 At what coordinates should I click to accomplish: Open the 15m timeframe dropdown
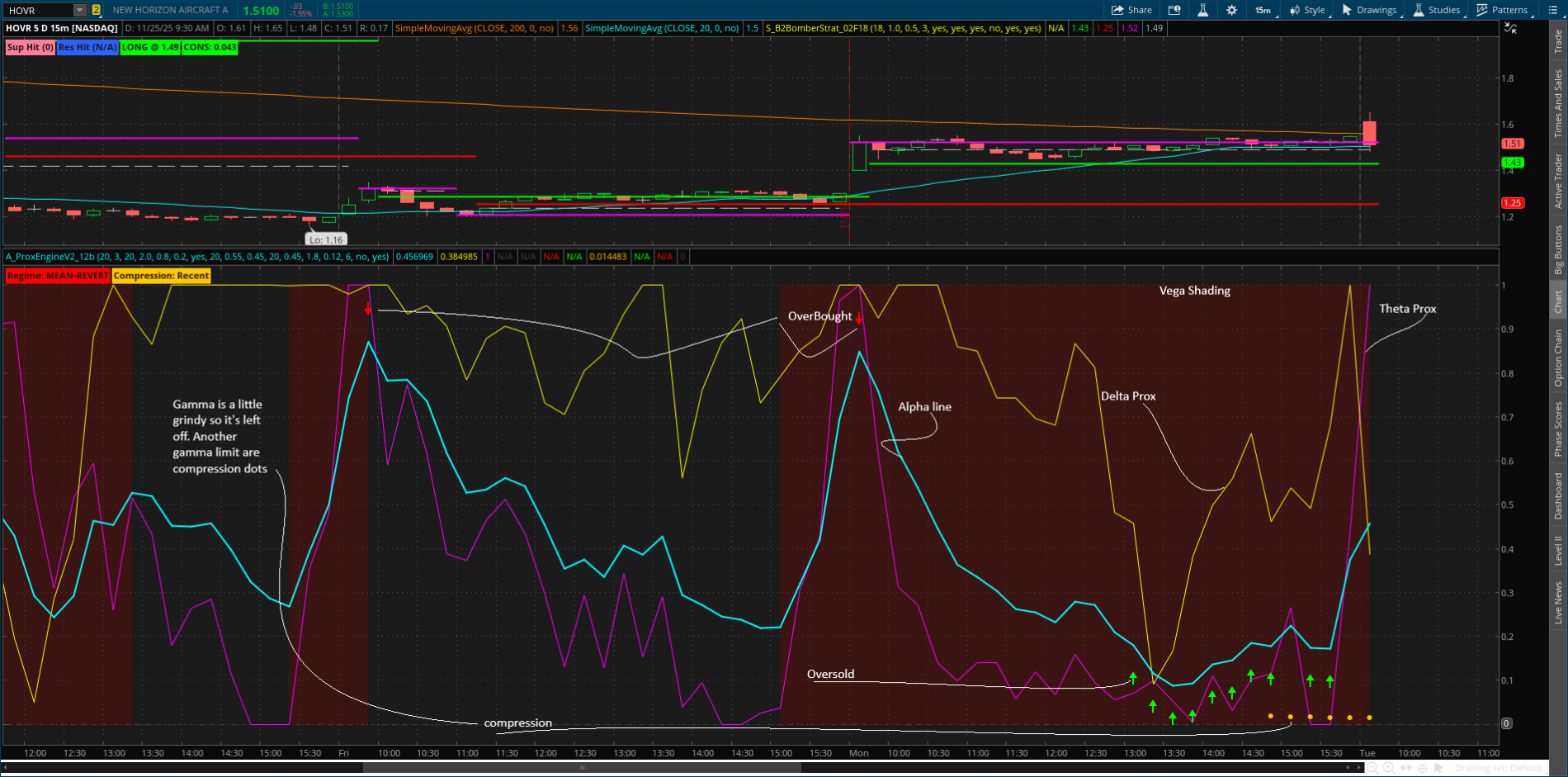click(x=1263, y=10)
